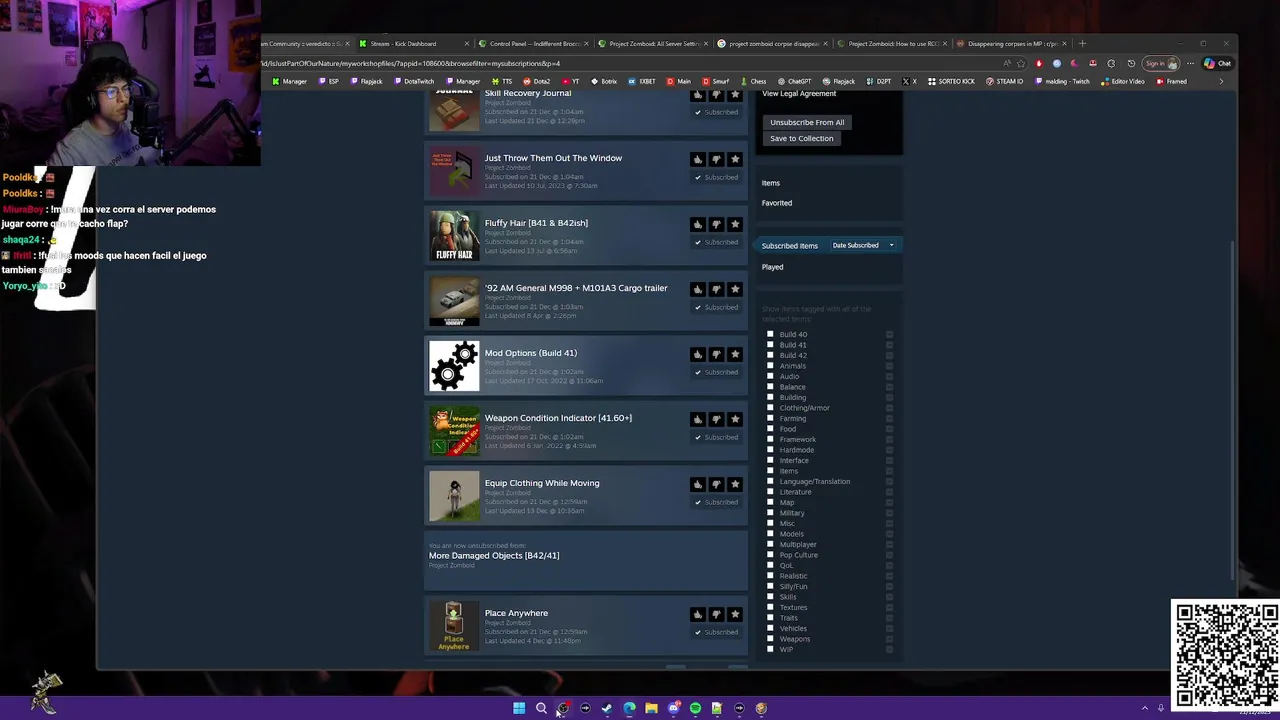Open More Damaged Objects [B42/41] link

[494, 555]
